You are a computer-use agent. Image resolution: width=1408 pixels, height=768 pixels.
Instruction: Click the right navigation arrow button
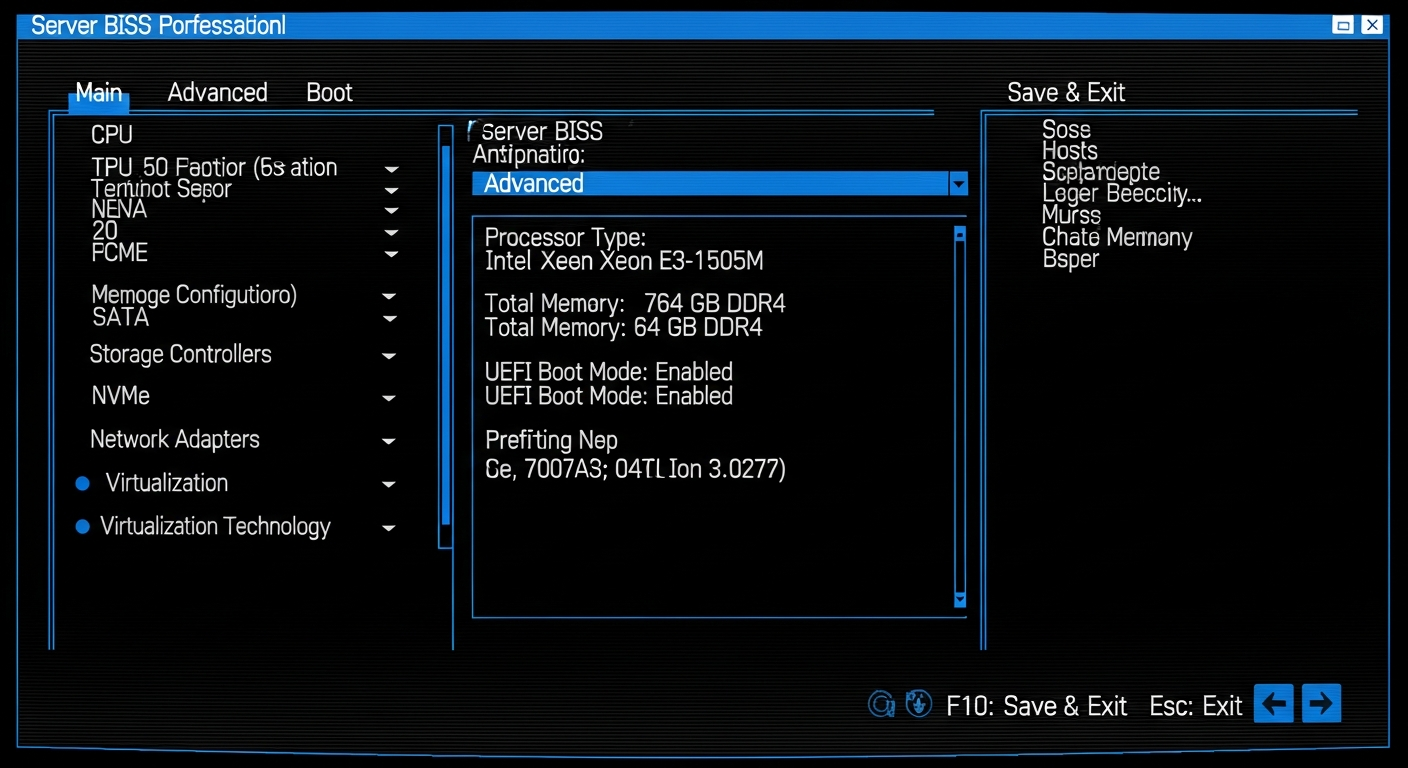1321,703
